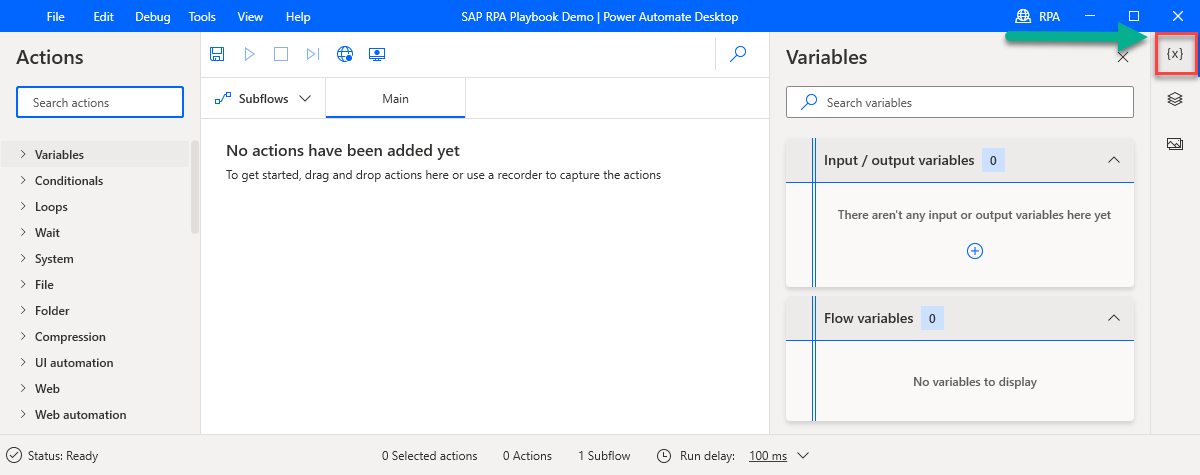This screenshot has width=1200, height=475.
Task: Focus the Search variables field
Action: point(960,102)
